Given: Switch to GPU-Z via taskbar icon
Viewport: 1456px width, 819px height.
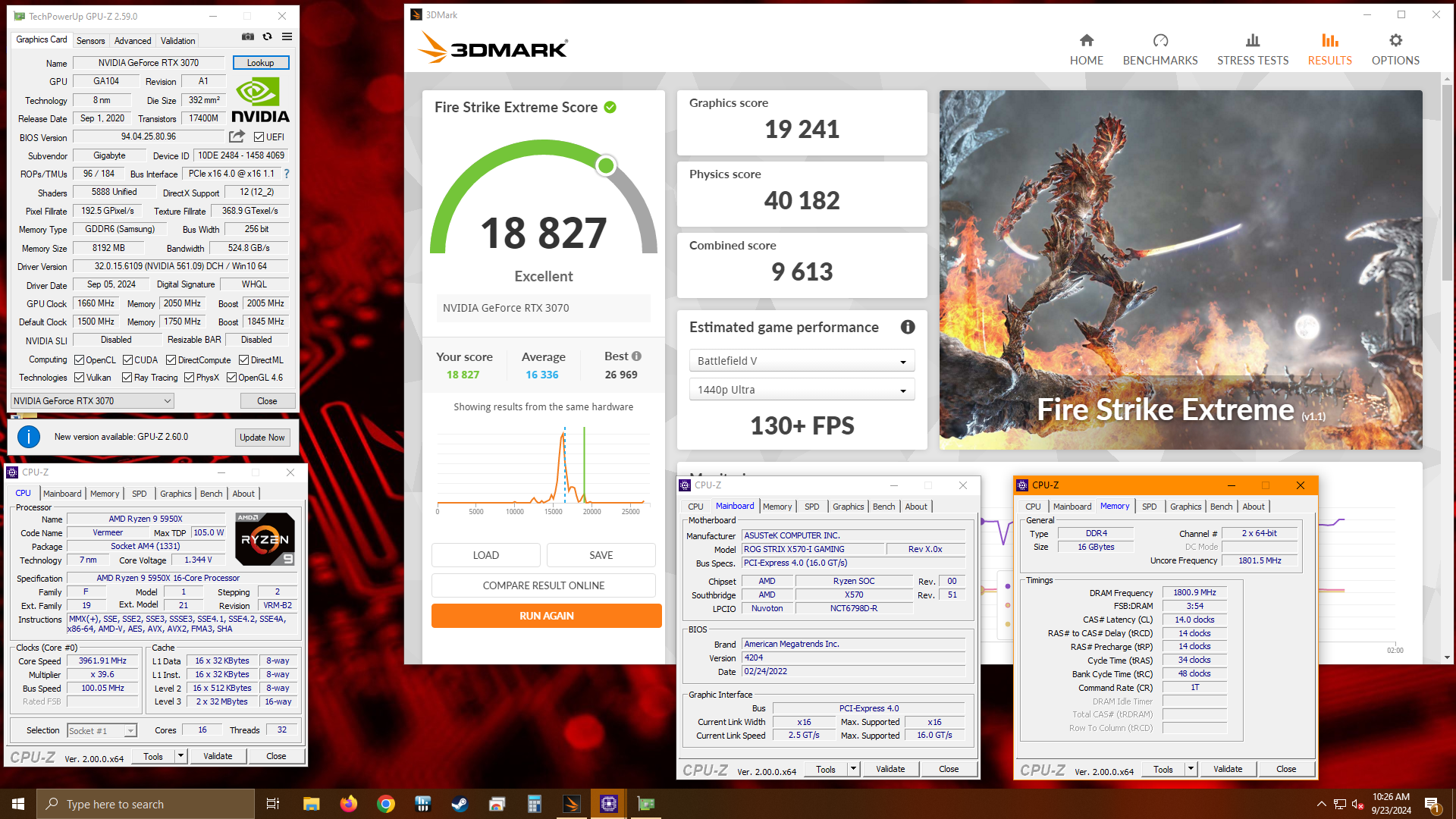Looking at the screenshot, I should 646,804.
